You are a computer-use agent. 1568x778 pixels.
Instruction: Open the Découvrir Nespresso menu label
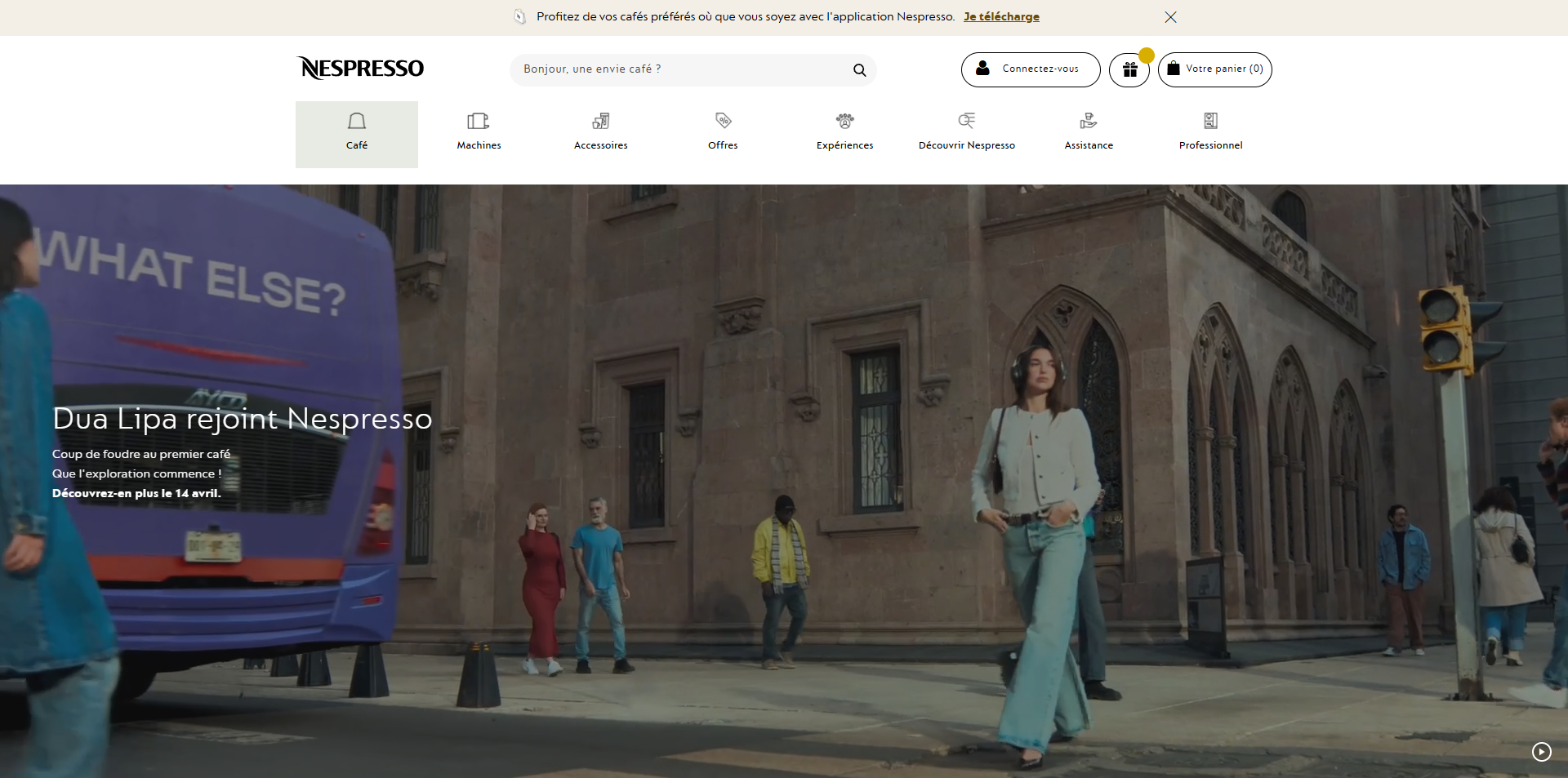pos(967,145)
